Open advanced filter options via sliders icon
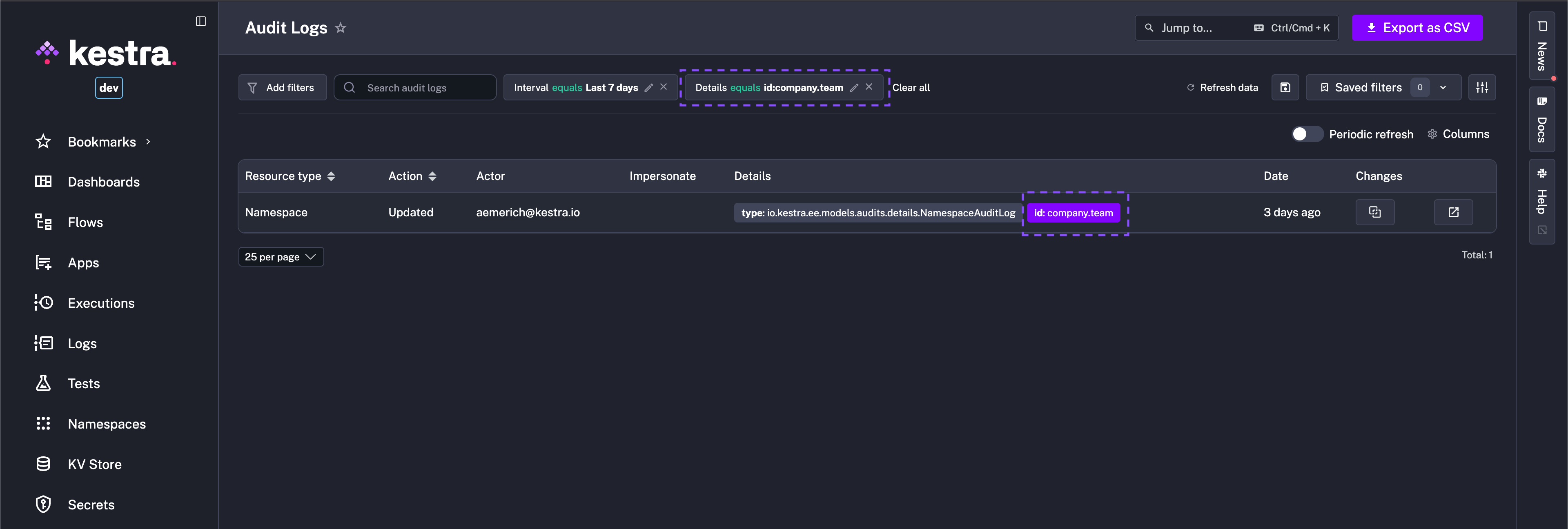The width and height of the screenshot is (1568, 529). point(1482,87)
